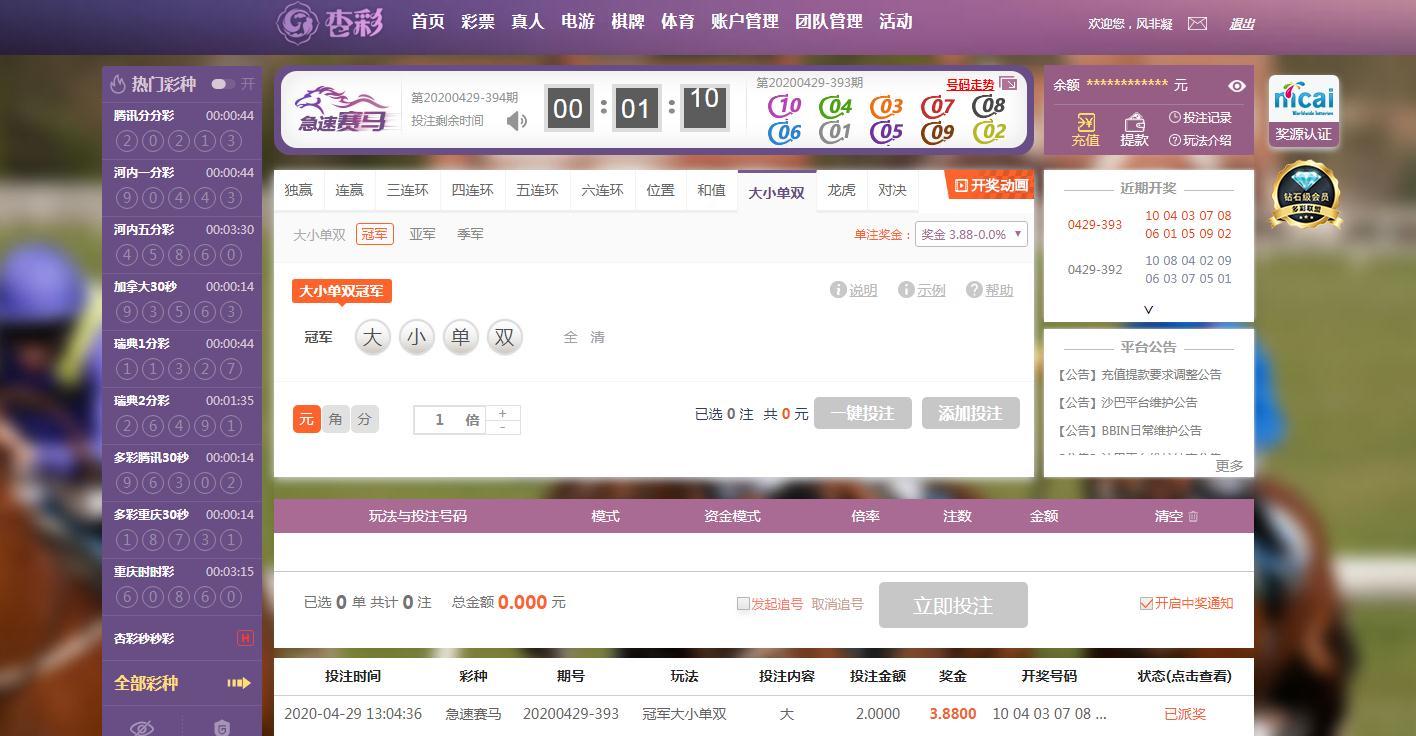
Task: Click 全 to select all balls
Action: pos(570,337)
